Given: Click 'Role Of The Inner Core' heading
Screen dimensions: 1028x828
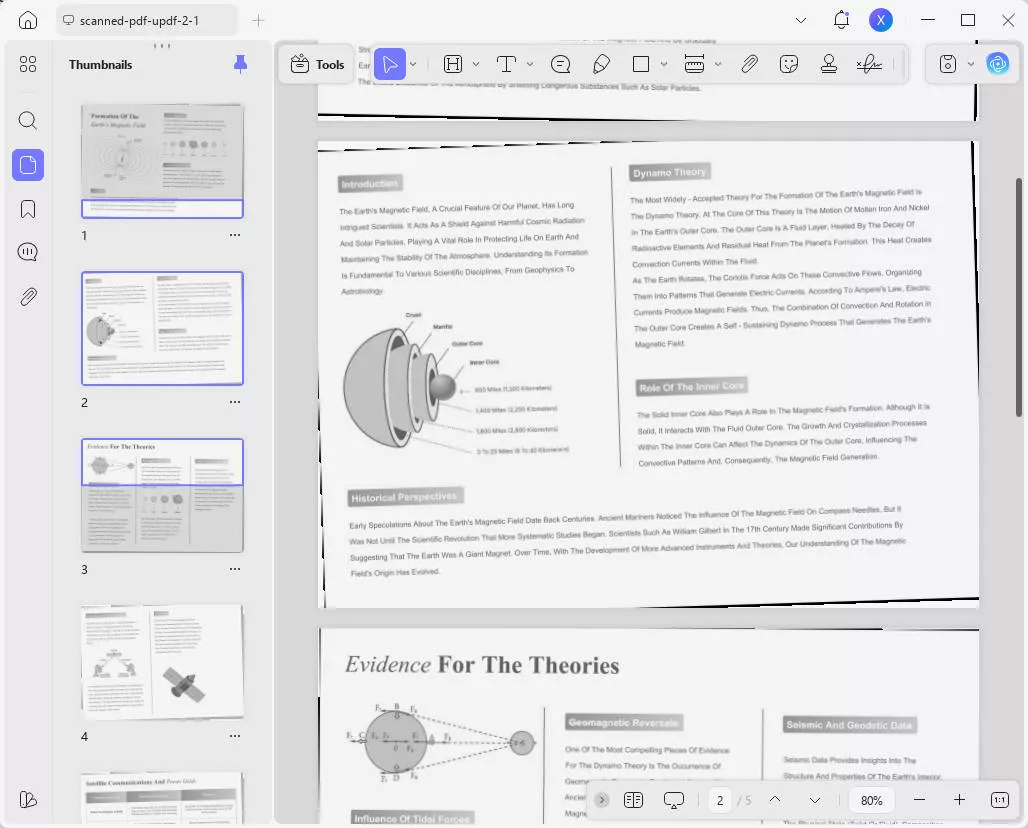Looking at the screenshot, I should 692,387.
